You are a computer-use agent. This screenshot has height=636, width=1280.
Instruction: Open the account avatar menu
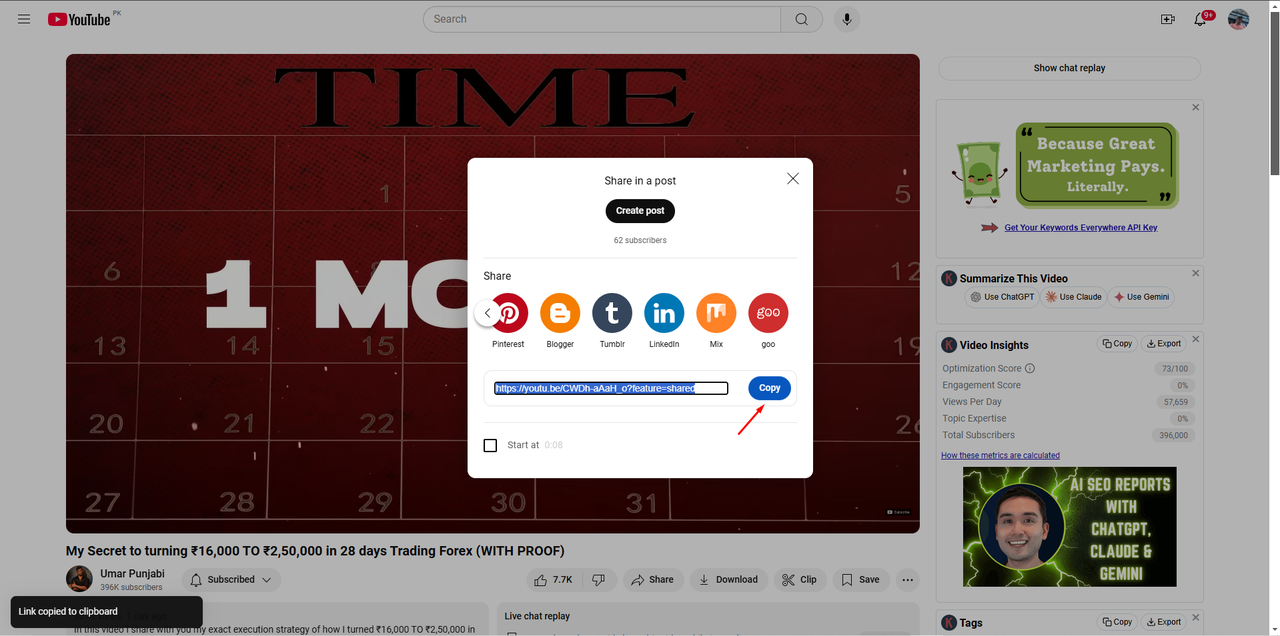[1239, 19]
